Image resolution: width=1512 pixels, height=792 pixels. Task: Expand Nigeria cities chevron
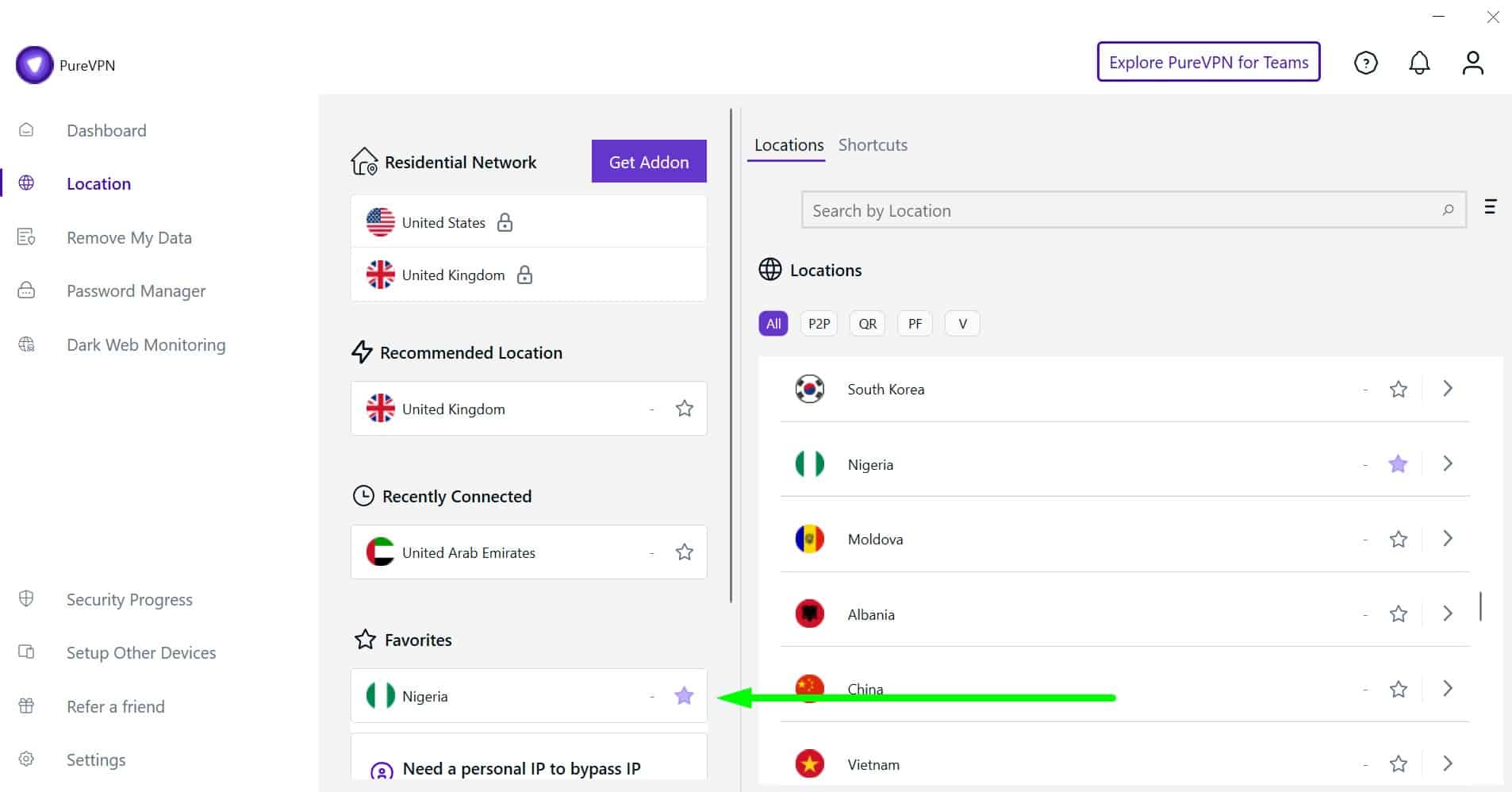(x=1448, y=463)
